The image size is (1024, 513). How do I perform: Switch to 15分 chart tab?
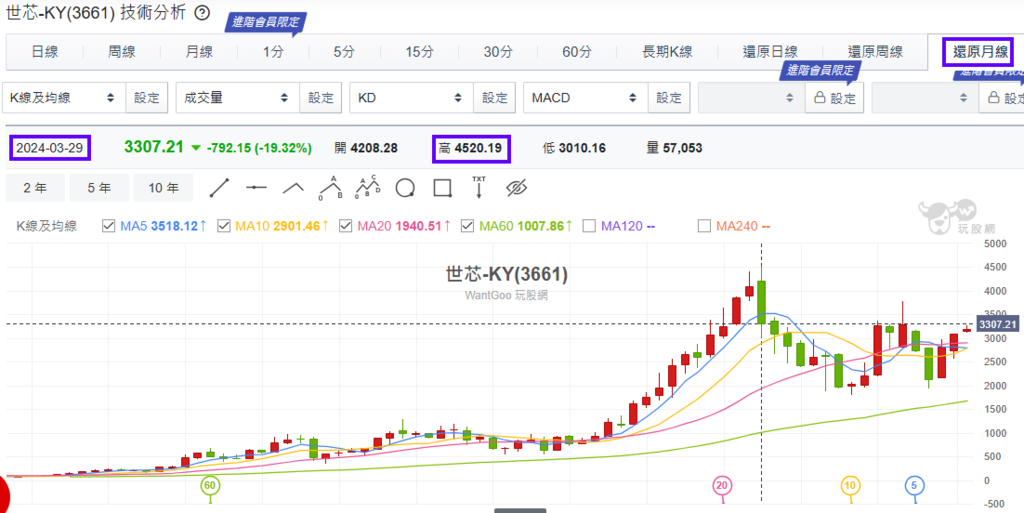[419, 52]
